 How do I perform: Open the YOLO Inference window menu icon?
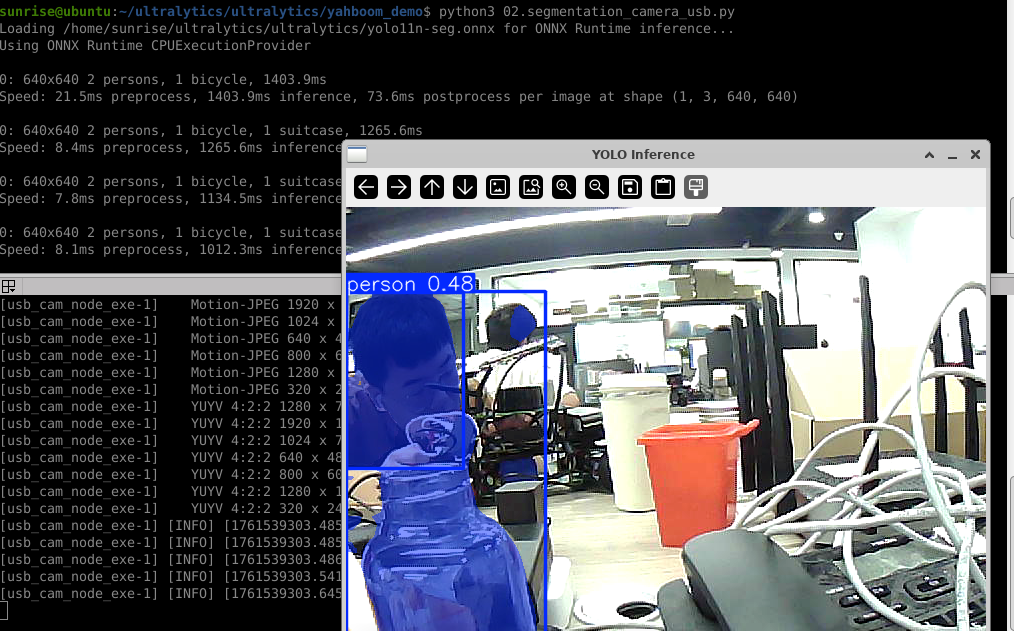pyautogui.click(x=357, y=155)
